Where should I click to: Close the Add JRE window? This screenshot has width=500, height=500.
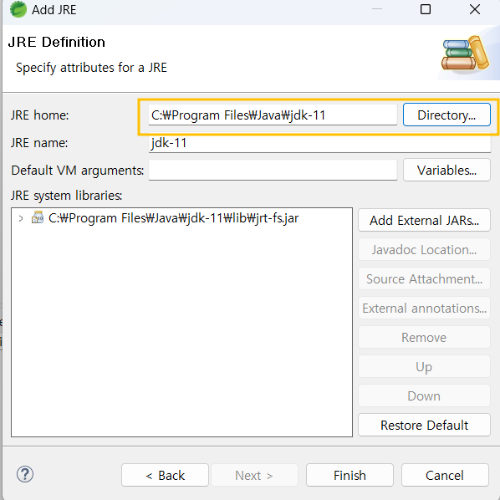[x=475, y=9]
